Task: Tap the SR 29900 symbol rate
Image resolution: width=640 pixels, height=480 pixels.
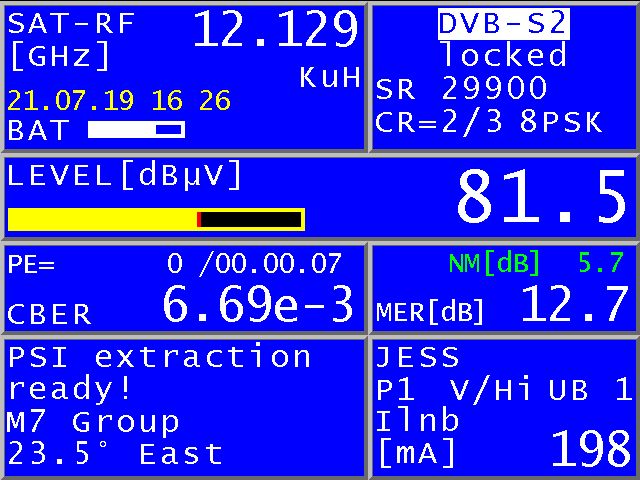Action: tap(461, 89)
